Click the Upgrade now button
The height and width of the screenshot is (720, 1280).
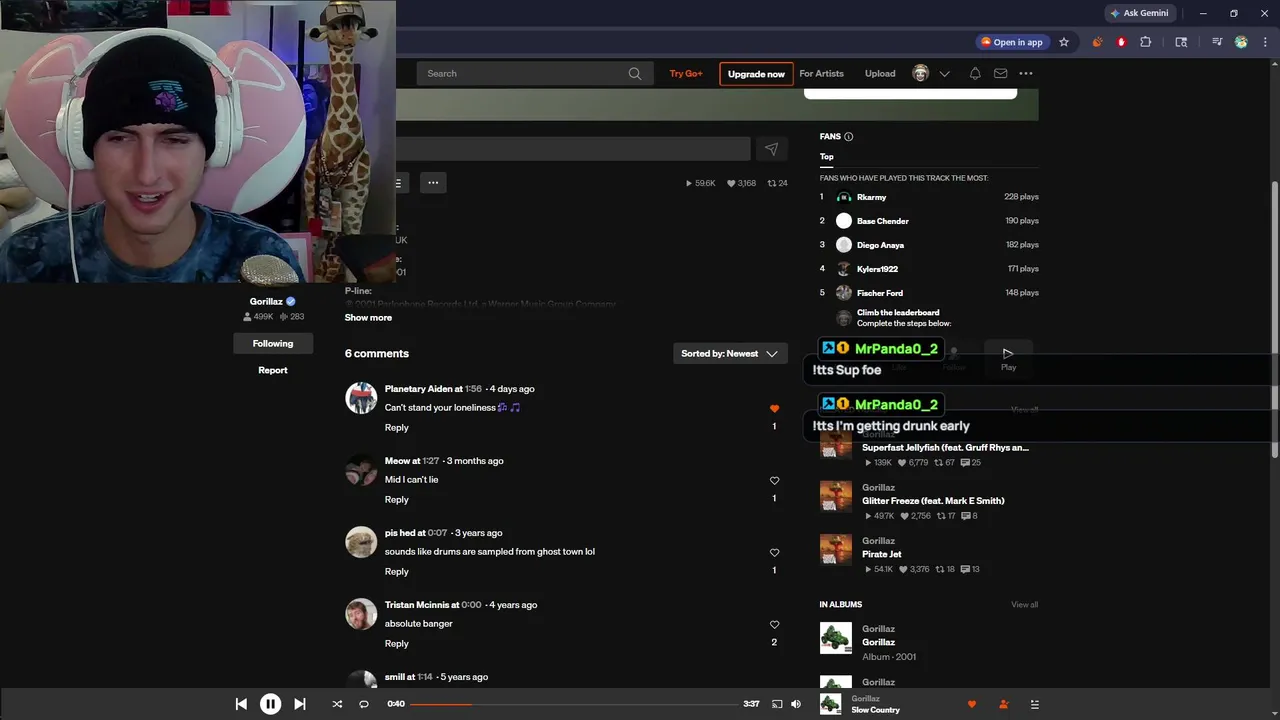756,74
